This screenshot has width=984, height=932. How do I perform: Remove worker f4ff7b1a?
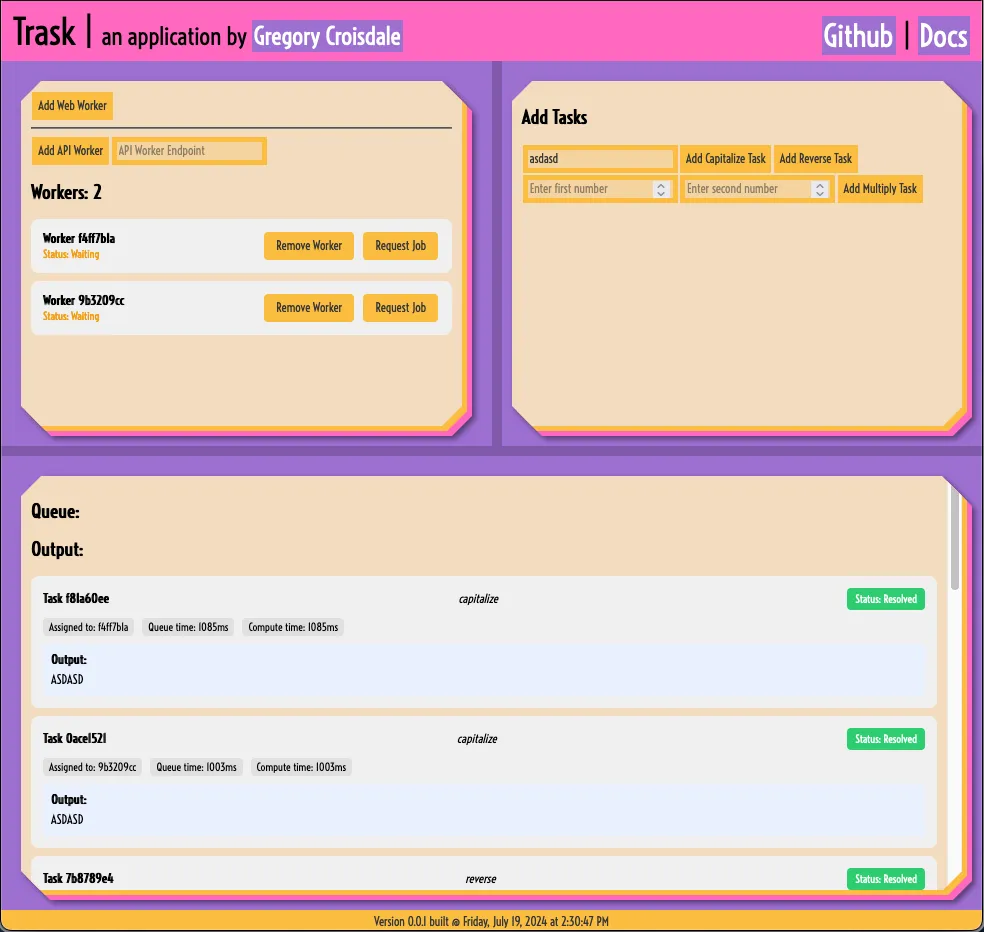(x=308, y=246)
